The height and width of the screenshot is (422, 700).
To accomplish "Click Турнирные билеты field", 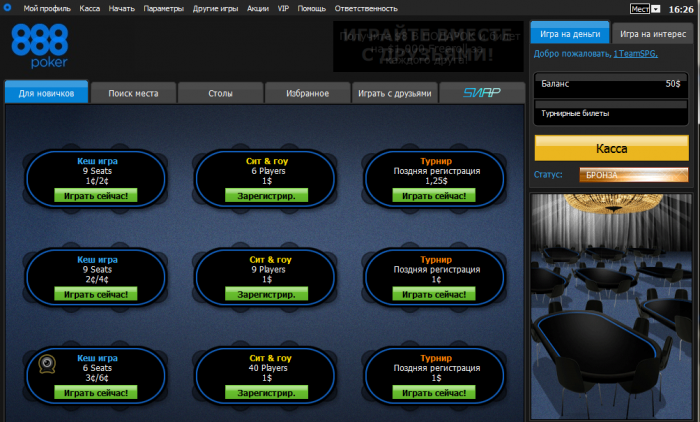I will pos(611,113).
